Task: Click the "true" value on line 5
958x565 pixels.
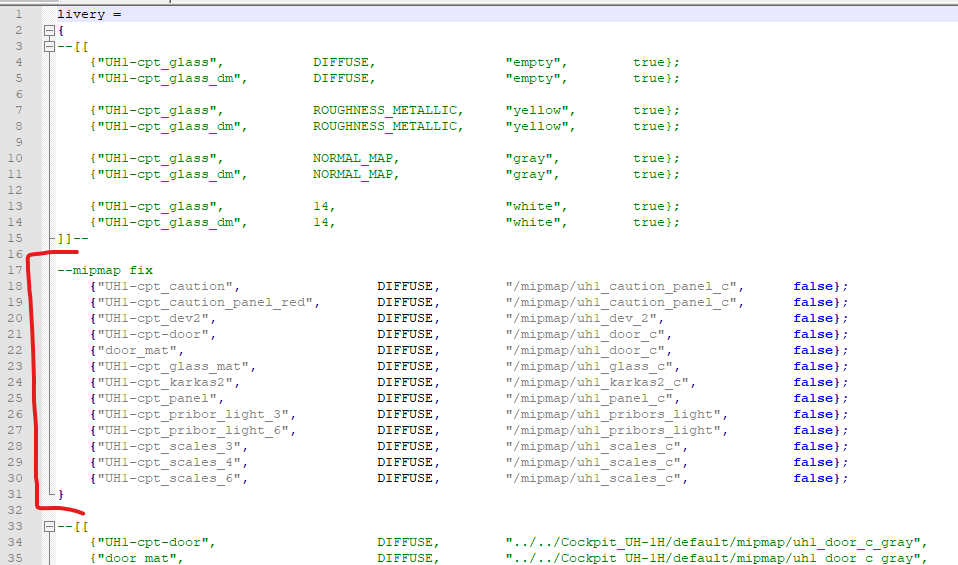Action: 649,78
